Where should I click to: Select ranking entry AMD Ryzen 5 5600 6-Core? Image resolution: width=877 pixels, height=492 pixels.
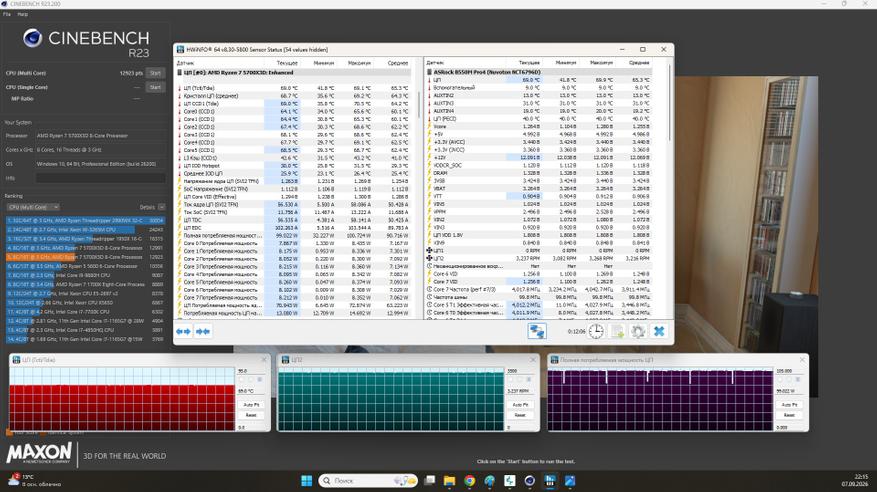85,266
